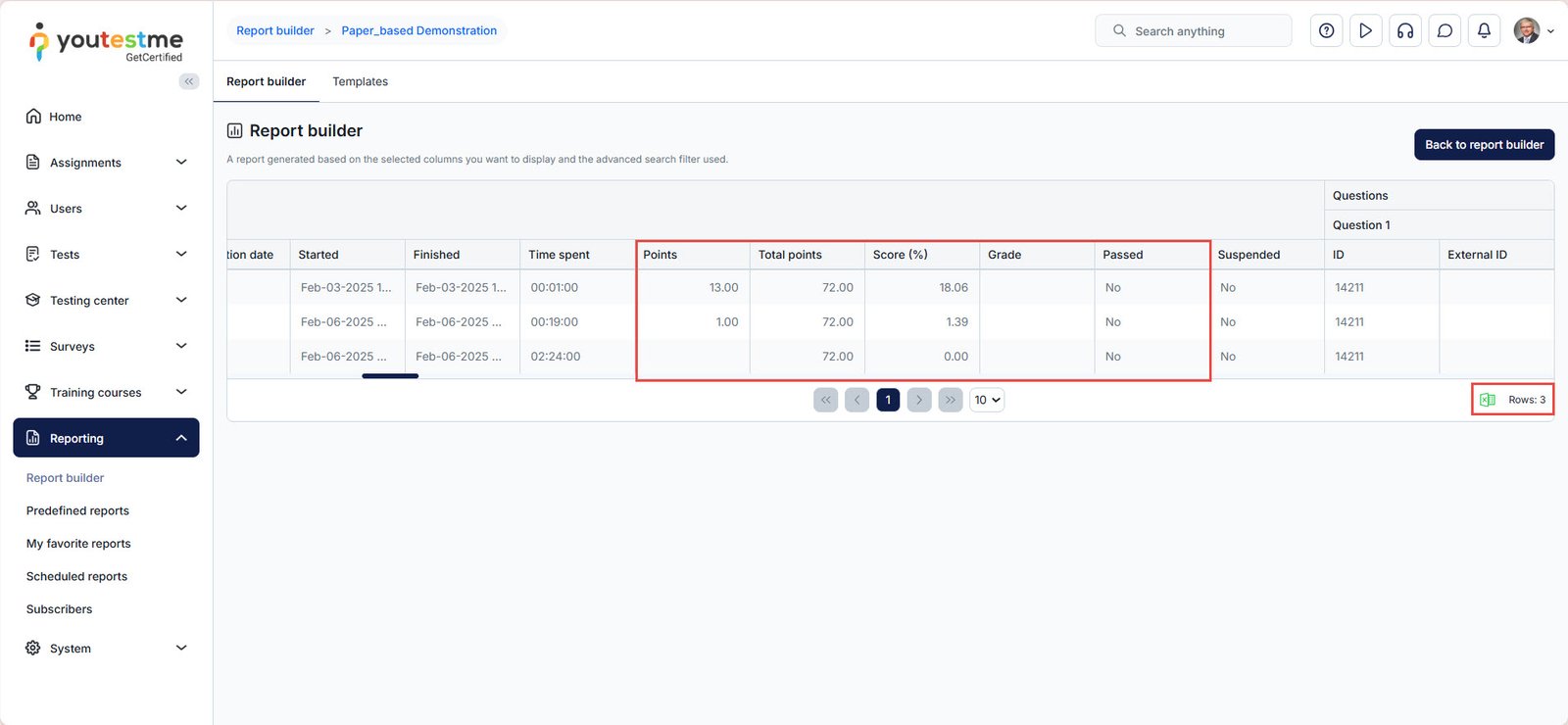The image size is (1568, 725).
Task: Click Report builder breadcrumb link
Action: pos(275,31)
